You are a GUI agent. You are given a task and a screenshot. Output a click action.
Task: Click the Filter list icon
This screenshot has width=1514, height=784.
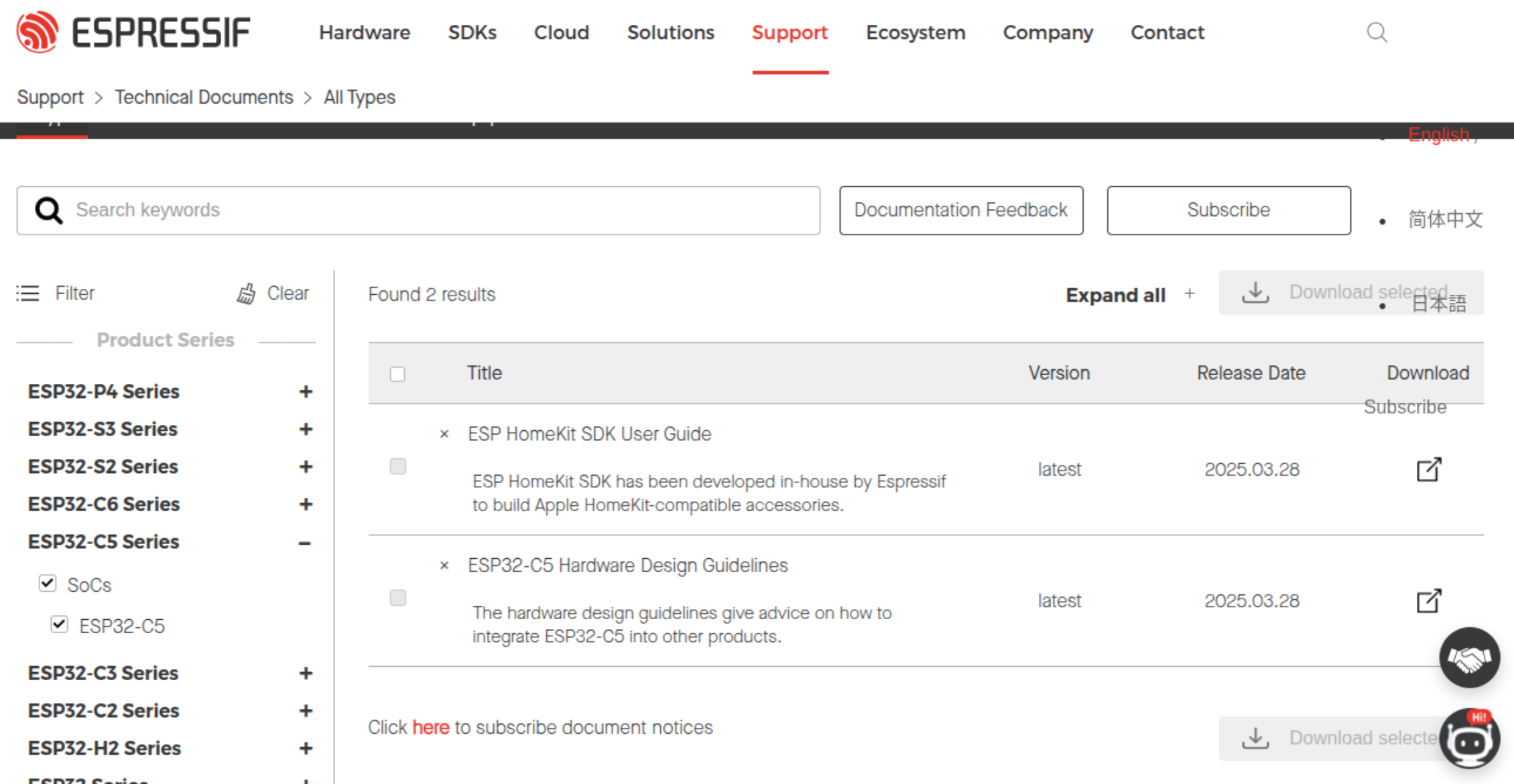28,293
